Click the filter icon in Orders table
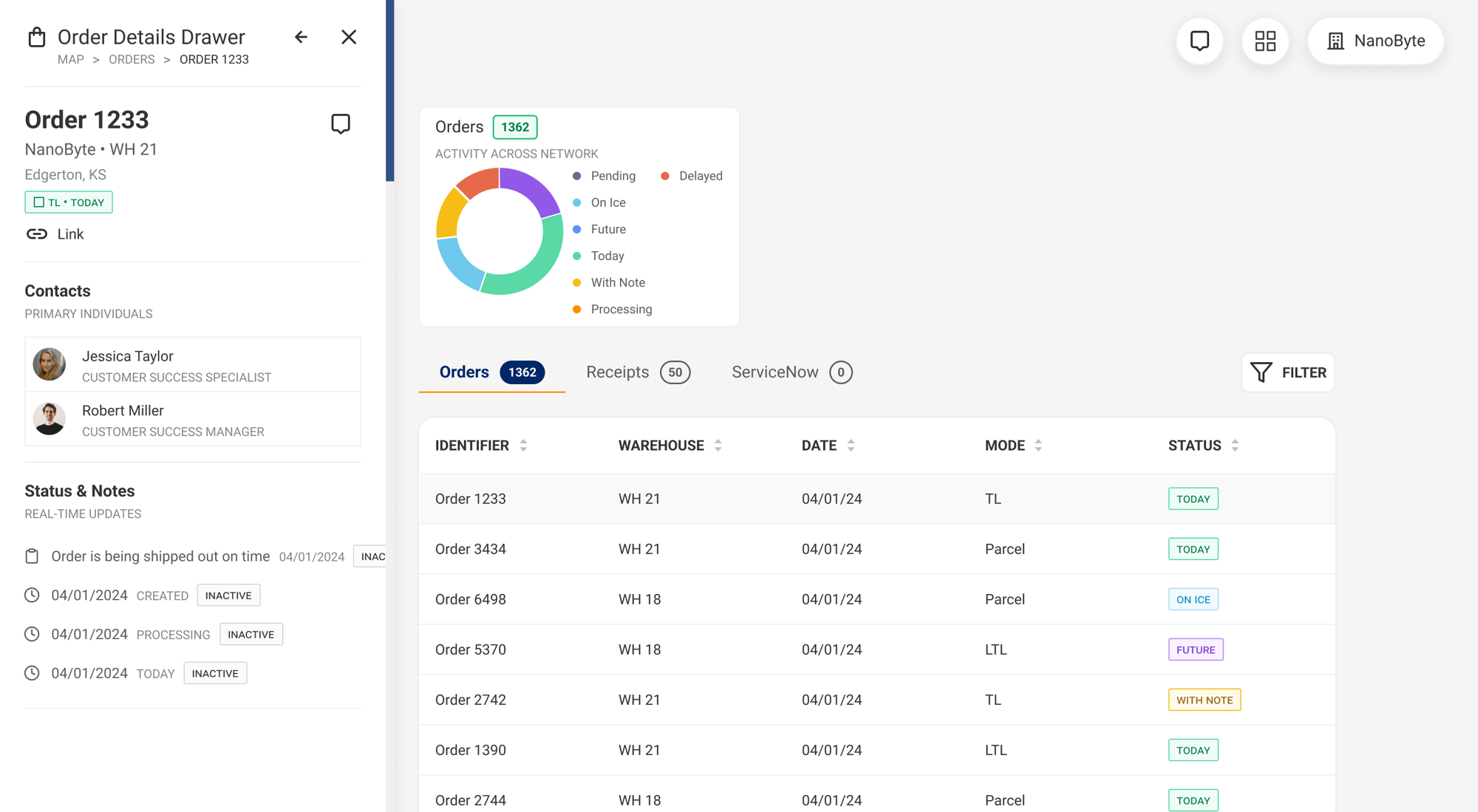Image resolution: width=1478 pixels, height=812 pixels. click(1261, 372)
